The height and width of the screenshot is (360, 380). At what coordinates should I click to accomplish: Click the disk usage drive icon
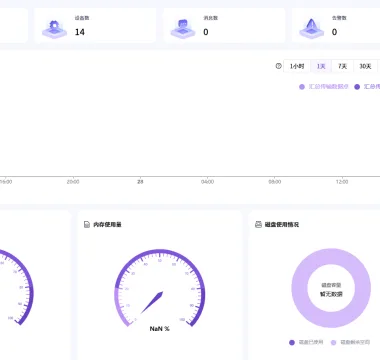click(x=258, y=224)
